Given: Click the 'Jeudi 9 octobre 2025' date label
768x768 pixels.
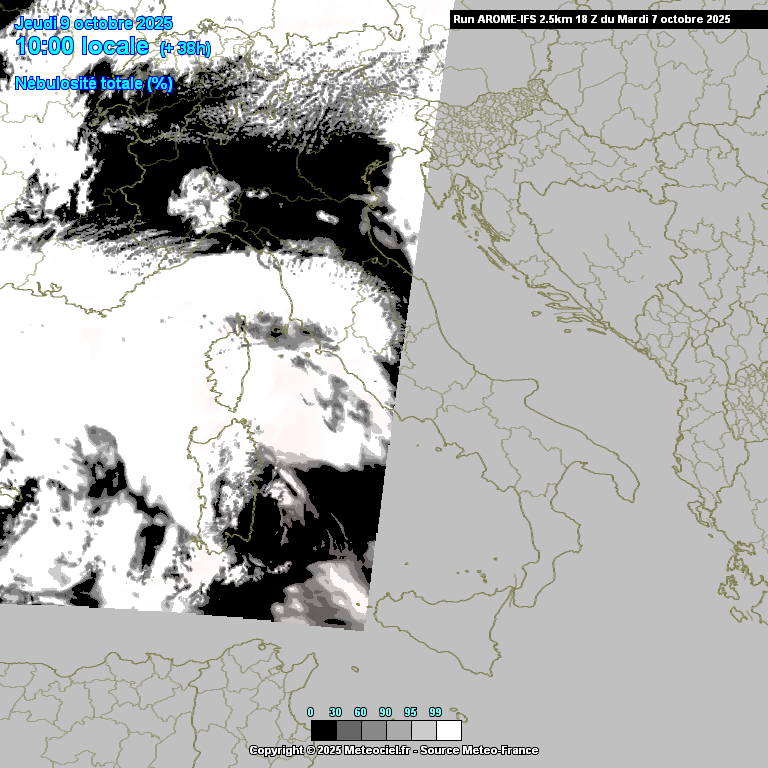Looking at the screenshot, I should point(93,23).
